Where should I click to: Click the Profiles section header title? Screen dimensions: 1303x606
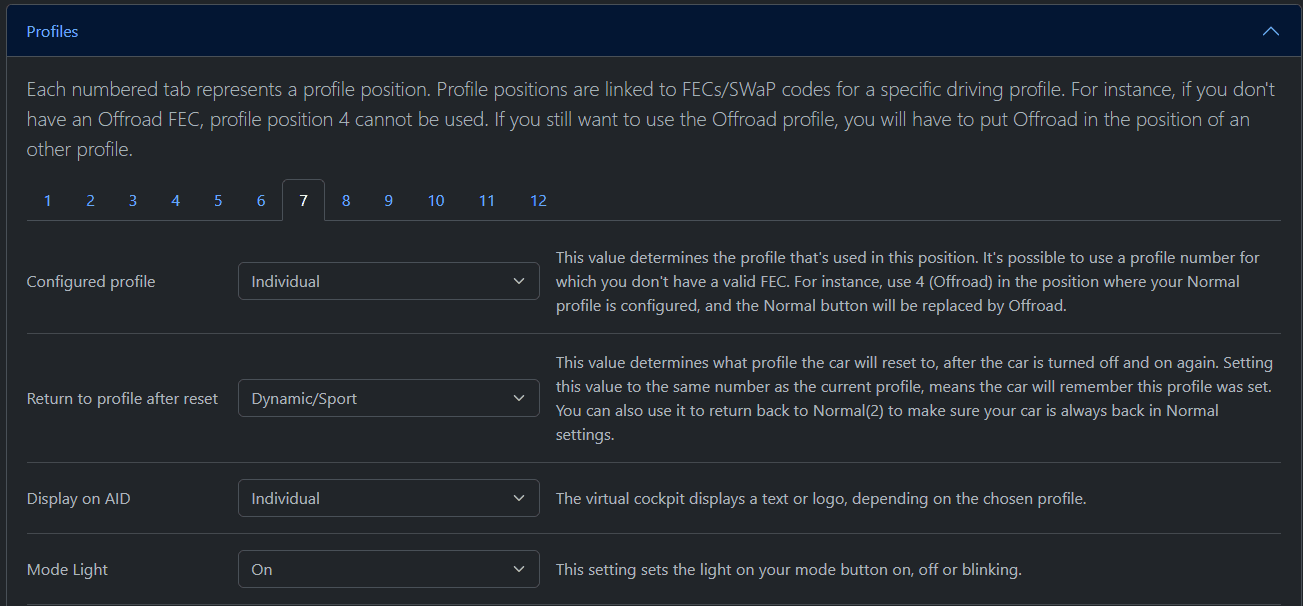point(52,32)
